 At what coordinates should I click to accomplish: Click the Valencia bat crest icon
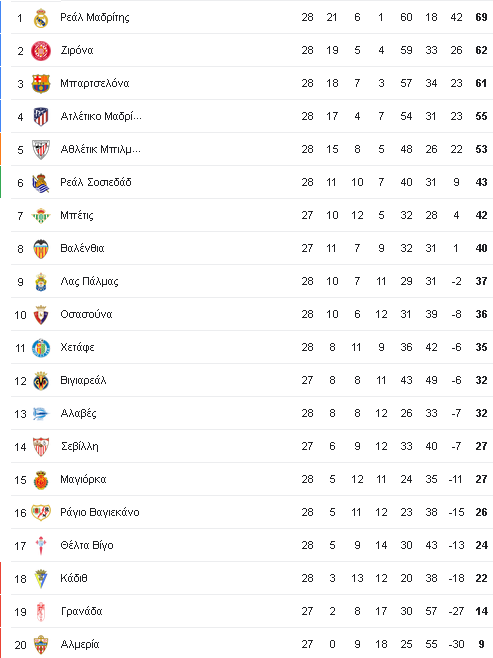(41, 249)
